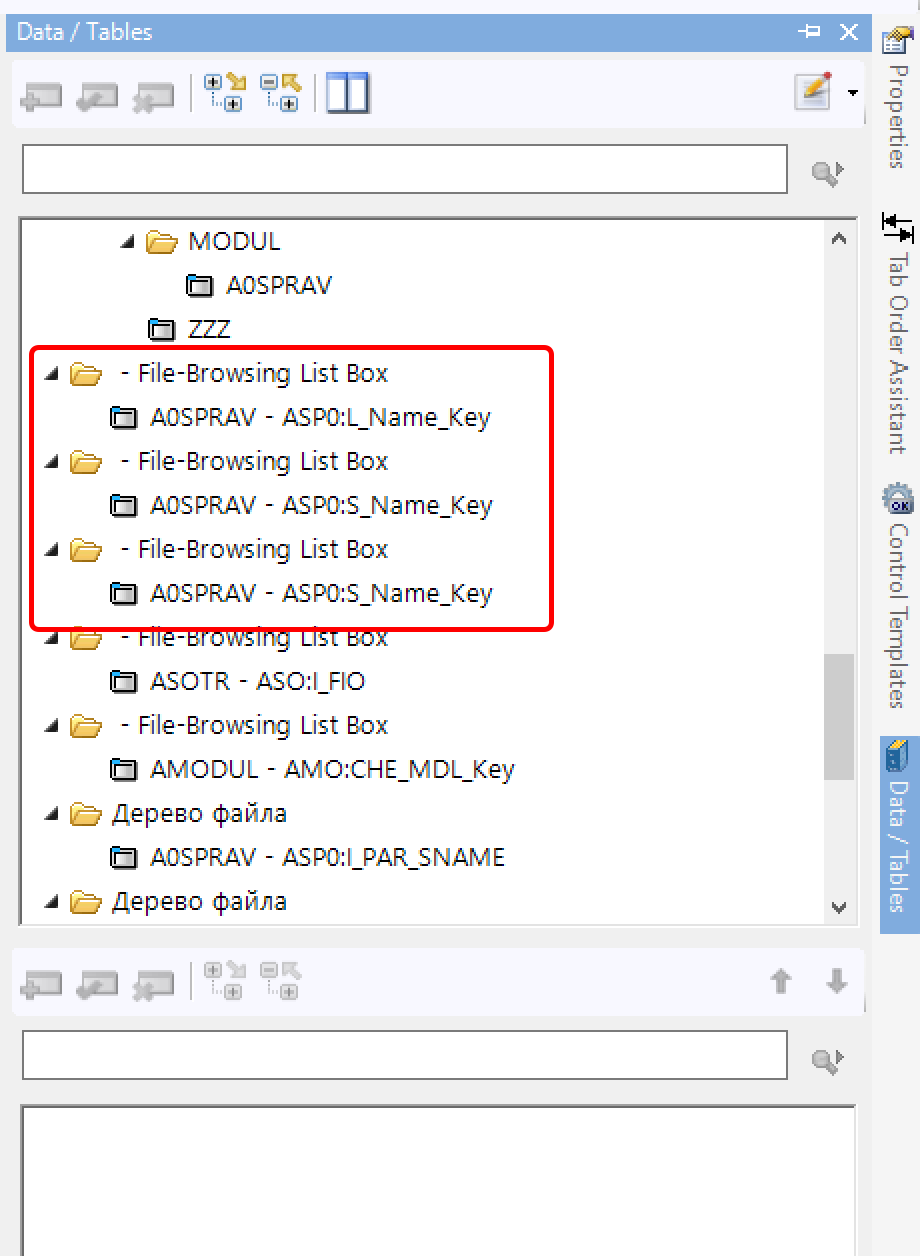This screenshot has width=920, height=1256.
Task: Open the dropdown arrow next to the edit icon
Action: (852, 93)
